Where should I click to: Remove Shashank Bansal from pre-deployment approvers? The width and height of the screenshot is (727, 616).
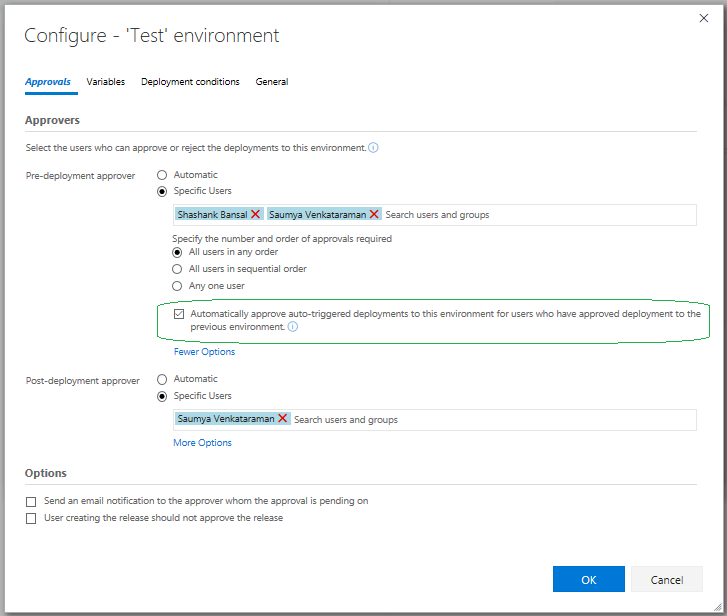[256, 214]
